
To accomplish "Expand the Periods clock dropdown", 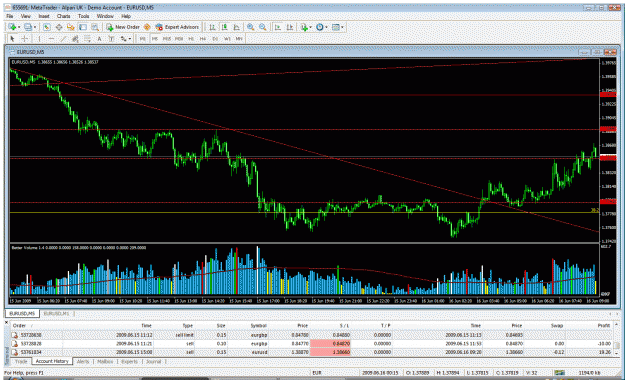I will pyautogui.click(x=326, y=27).
